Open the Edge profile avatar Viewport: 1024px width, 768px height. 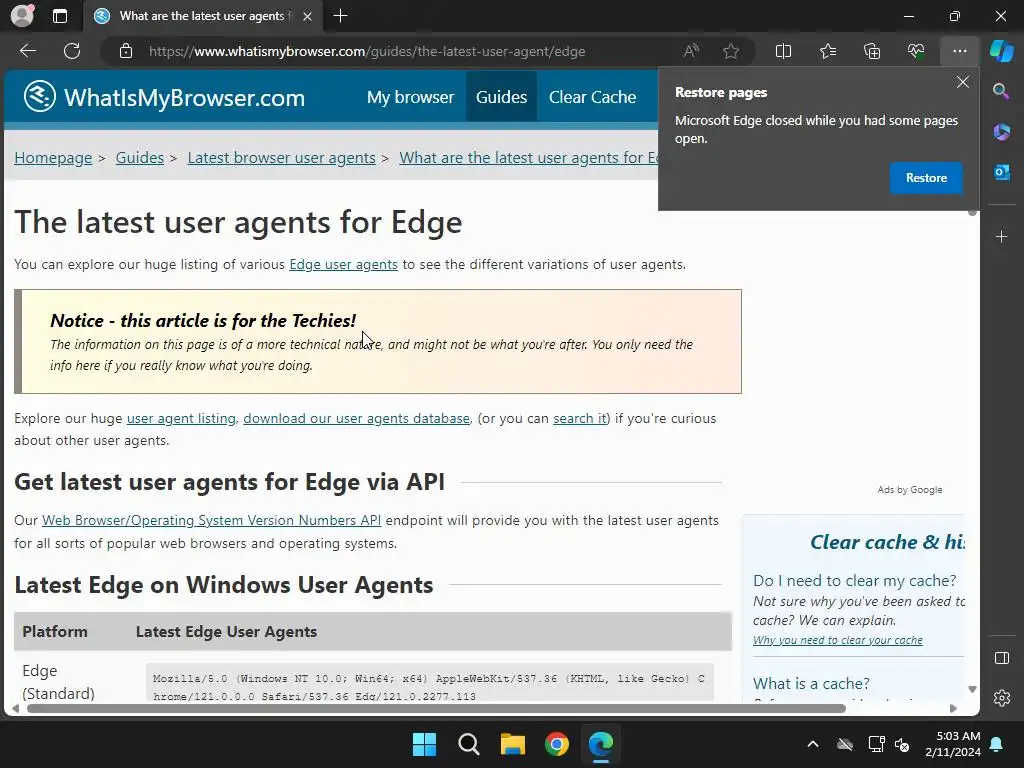coord(22,16)
